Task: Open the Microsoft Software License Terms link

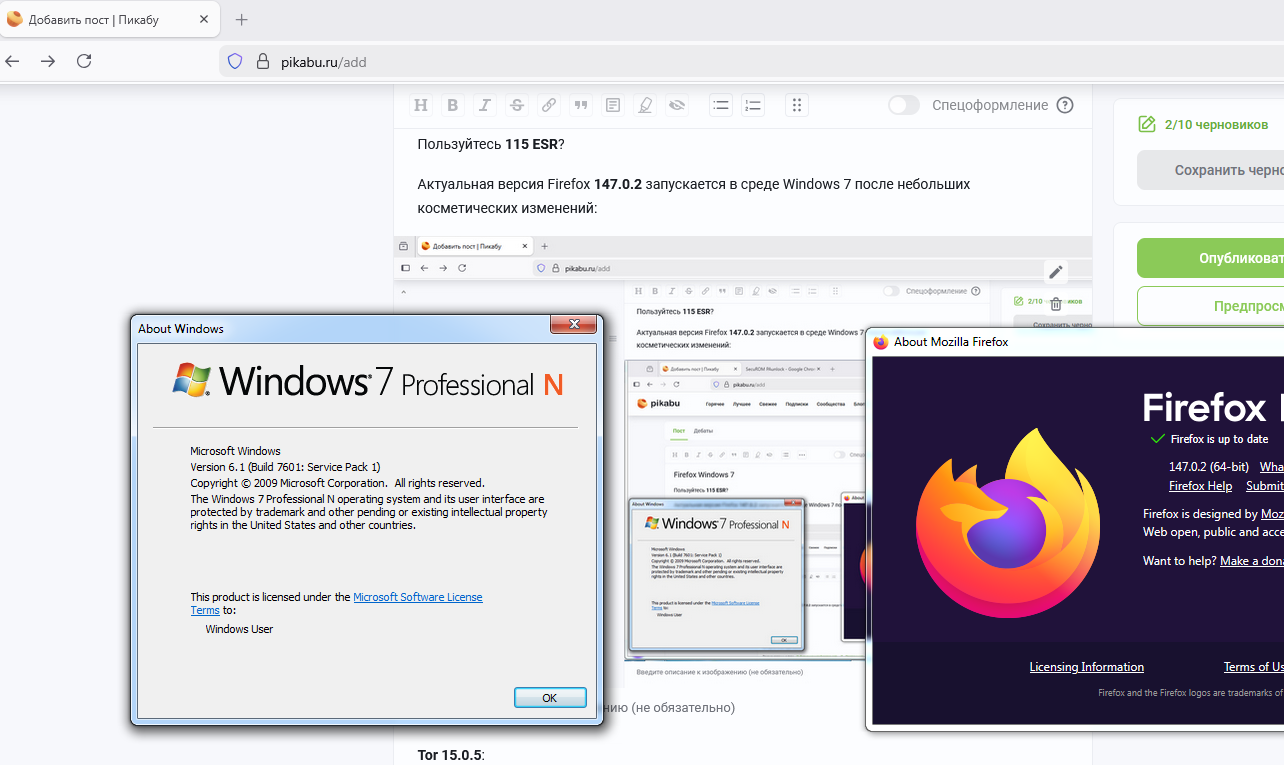Action: (x=417, y=597)
